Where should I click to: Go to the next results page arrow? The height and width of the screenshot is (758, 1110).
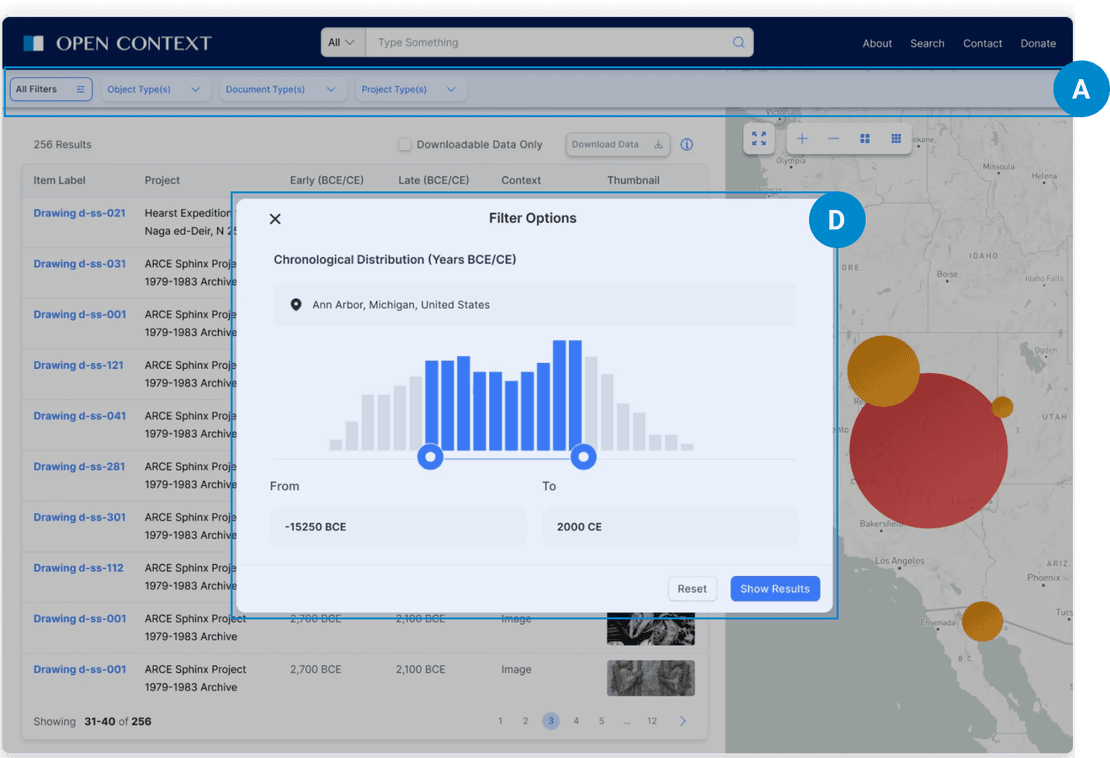click(682, 721)
